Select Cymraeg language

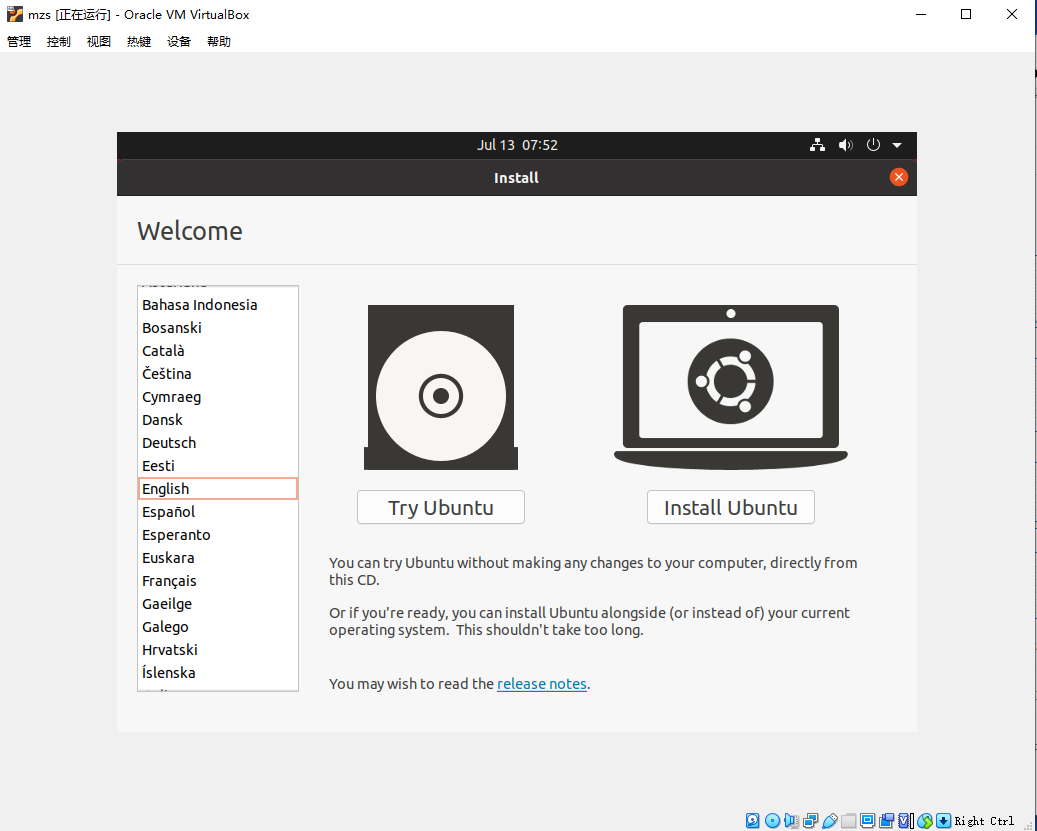click(218, 397)
